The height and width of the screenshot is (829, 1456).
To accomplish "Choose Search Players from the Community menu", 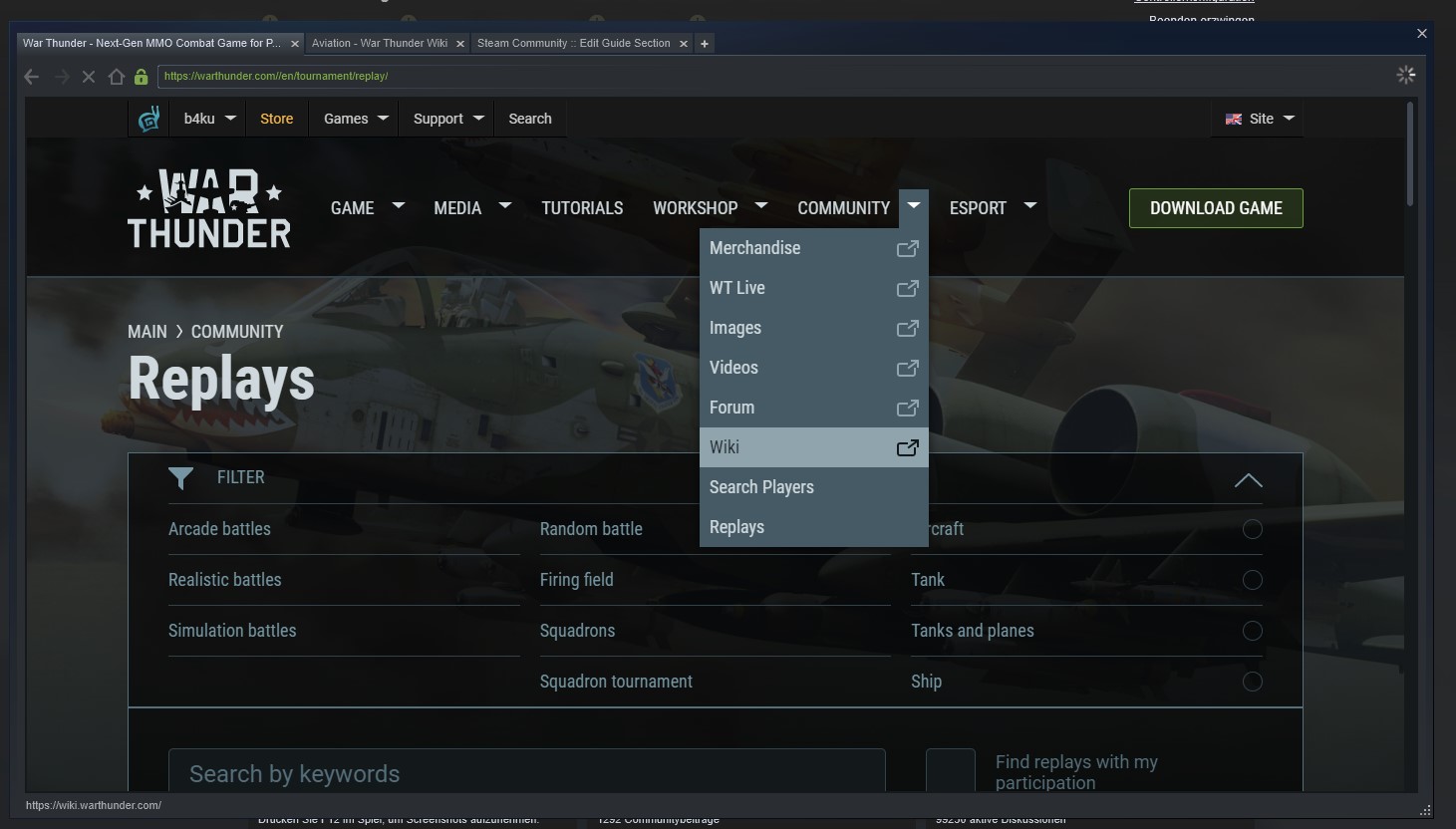I will pos(814,487).
